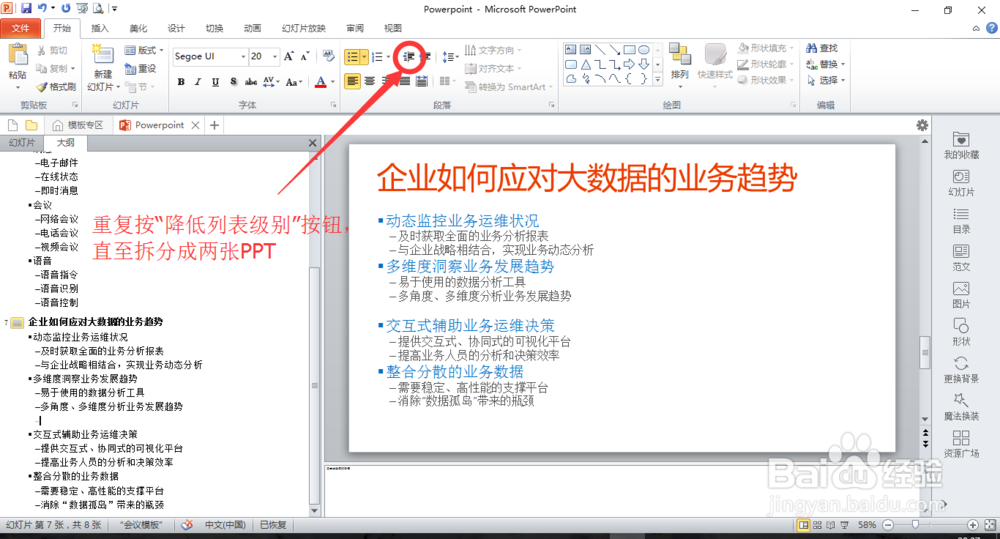This screenshot has width=1000, height=539.
Task: Switch to Normal view in status bar
Action: coord(804,525)
